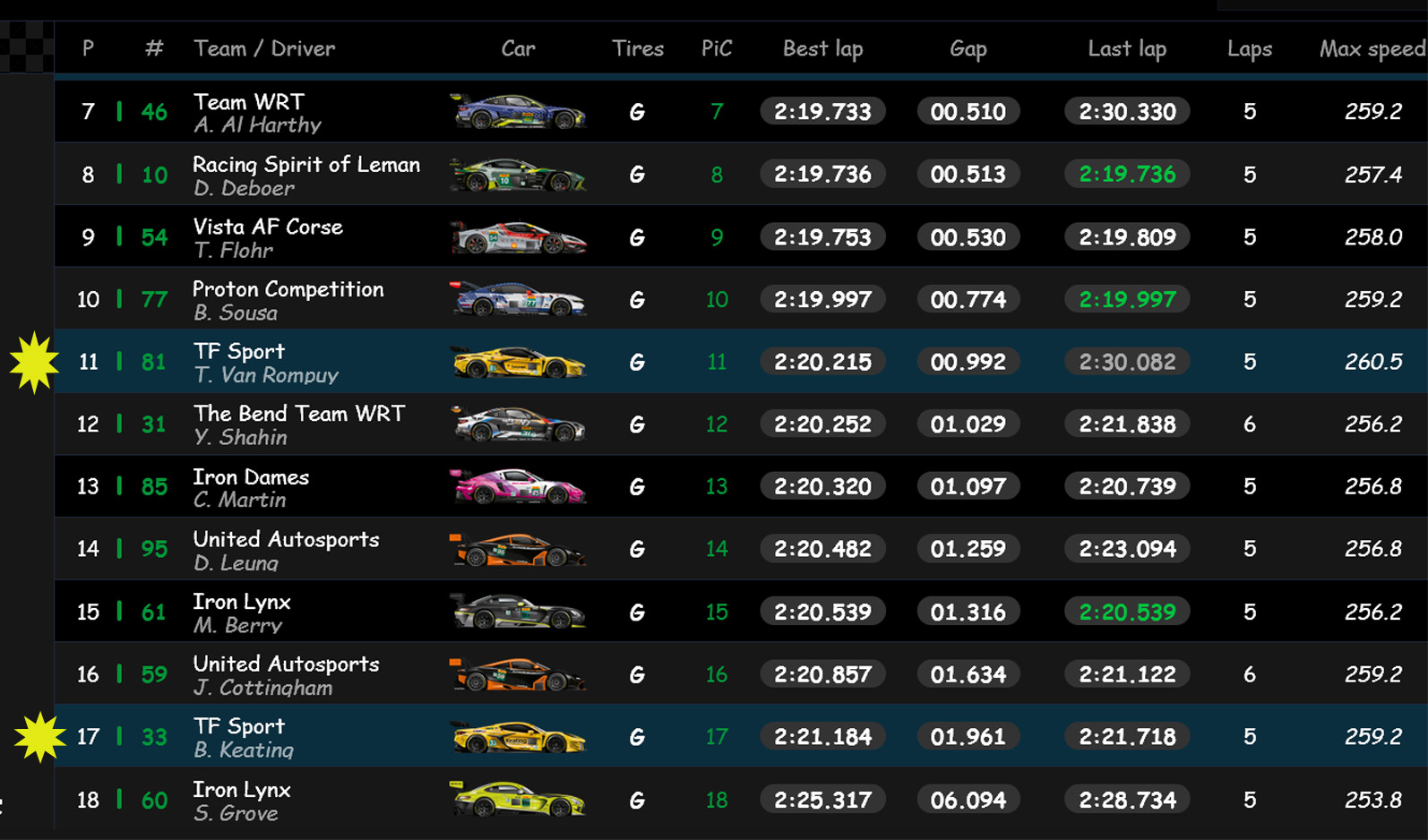1428x840 pixels.
Task: Click gap badge 01.634 for J. Cottingham
Action: 968,674
